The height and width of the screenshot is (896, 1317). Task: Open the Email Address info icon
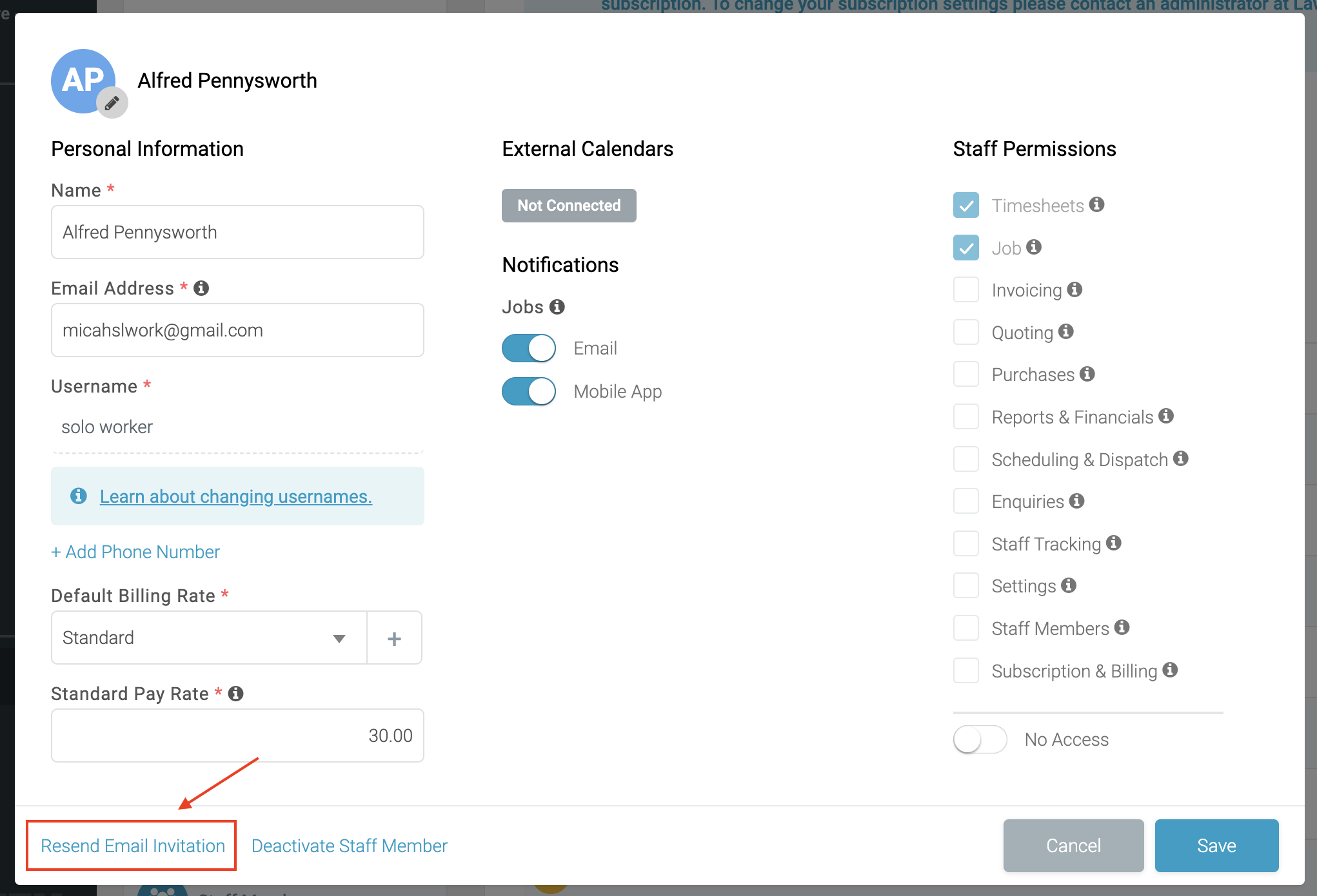tap(201, 288)
